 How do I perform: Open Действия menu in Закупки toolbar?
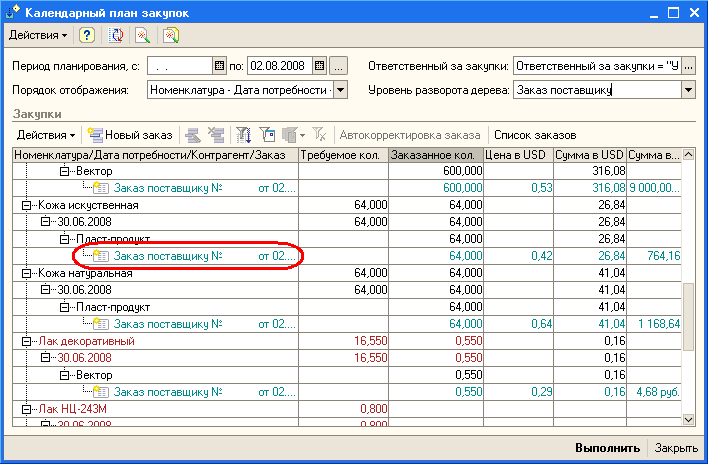coord(45,135)
